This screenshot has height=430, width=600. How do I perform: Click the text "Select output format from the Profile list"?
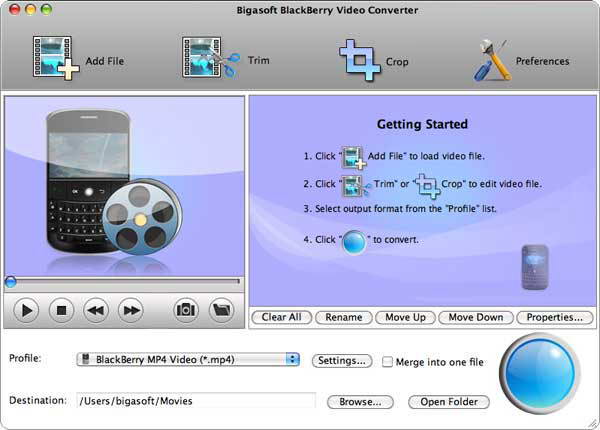click(405, 209)
